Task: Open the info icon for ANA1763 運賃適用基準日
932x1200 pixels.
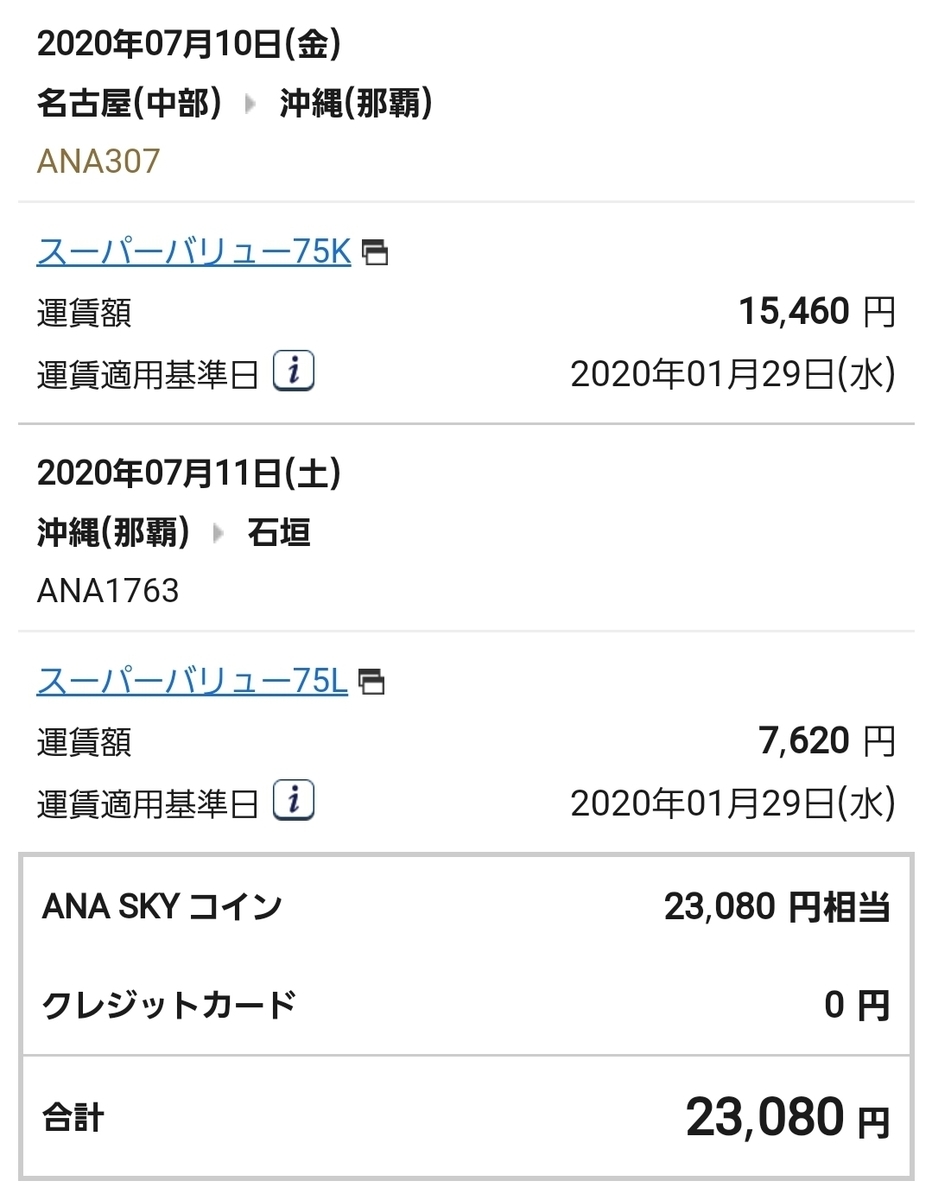Action: coord(294,802)
